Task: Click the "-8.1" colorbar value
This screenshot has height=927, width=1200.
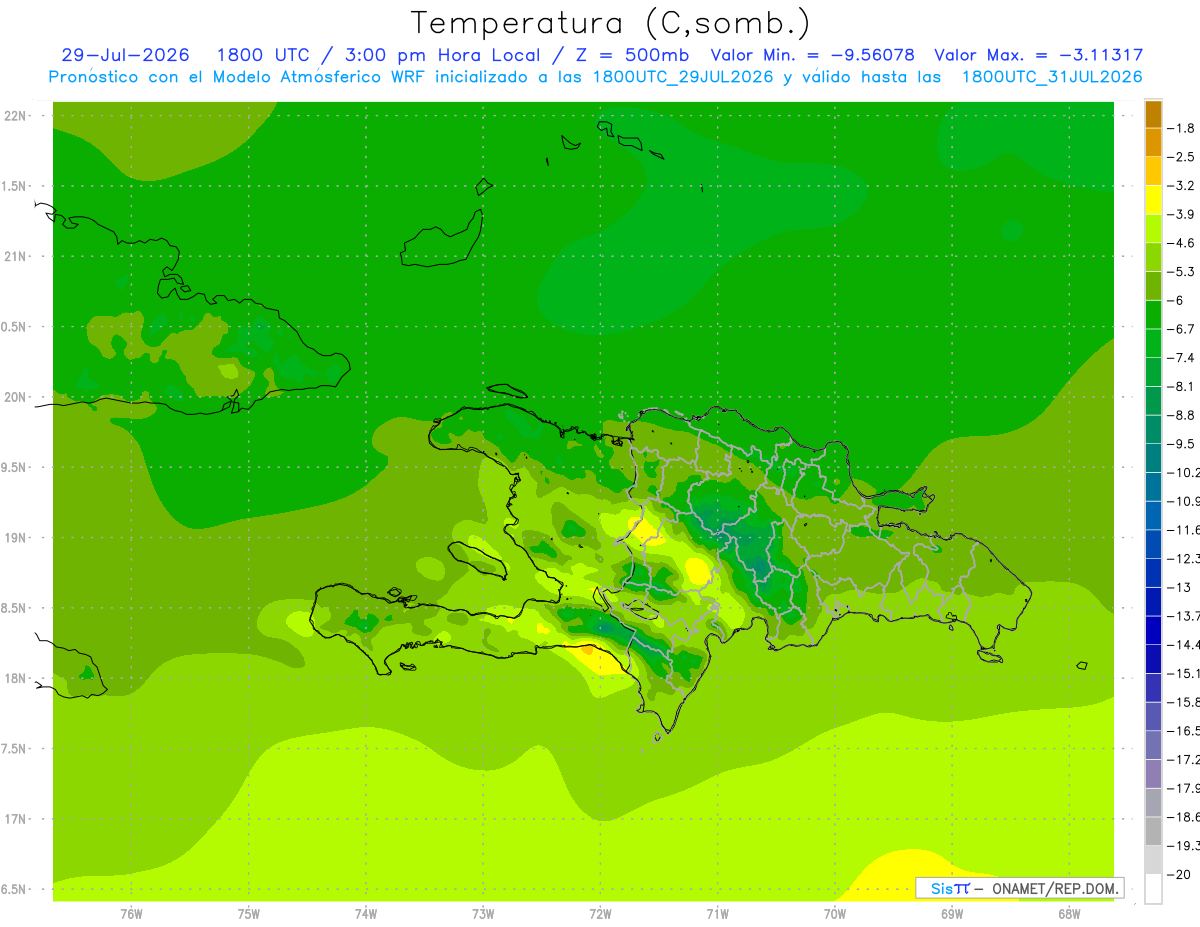Action: 1182,386
